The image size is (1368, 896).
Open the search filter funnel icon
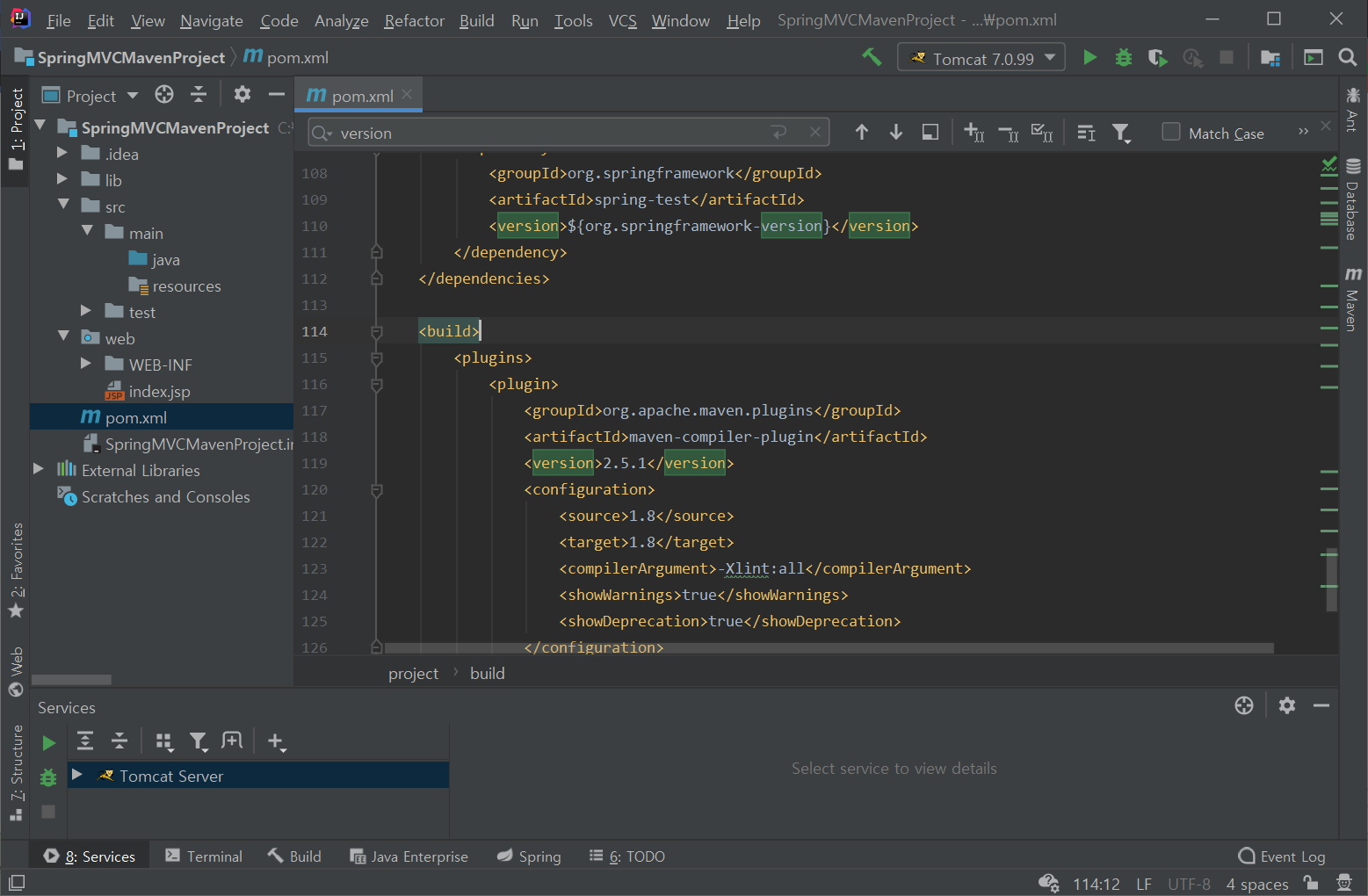[x=1121, y=133]
